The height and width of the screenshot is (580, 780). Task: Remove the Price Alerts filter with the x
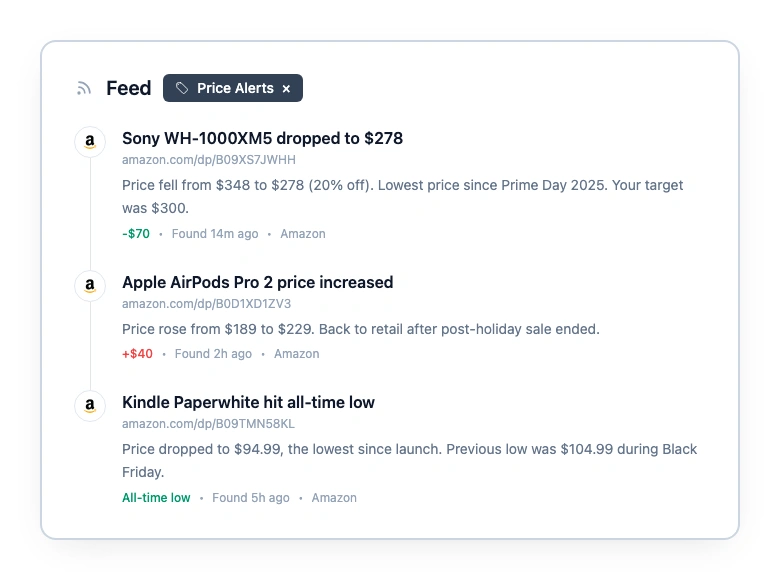[286, 89]
